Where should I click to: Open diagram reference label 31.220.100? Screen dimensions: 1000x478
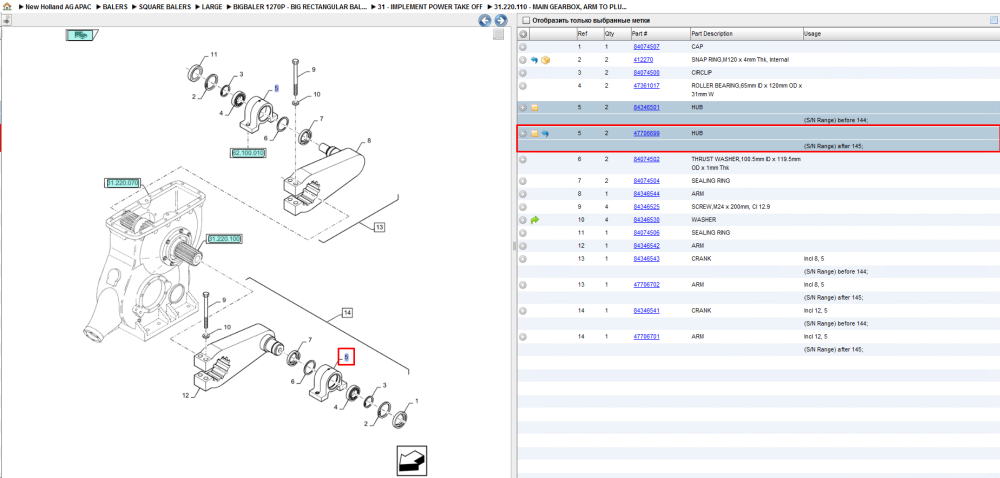click(224, 239)
